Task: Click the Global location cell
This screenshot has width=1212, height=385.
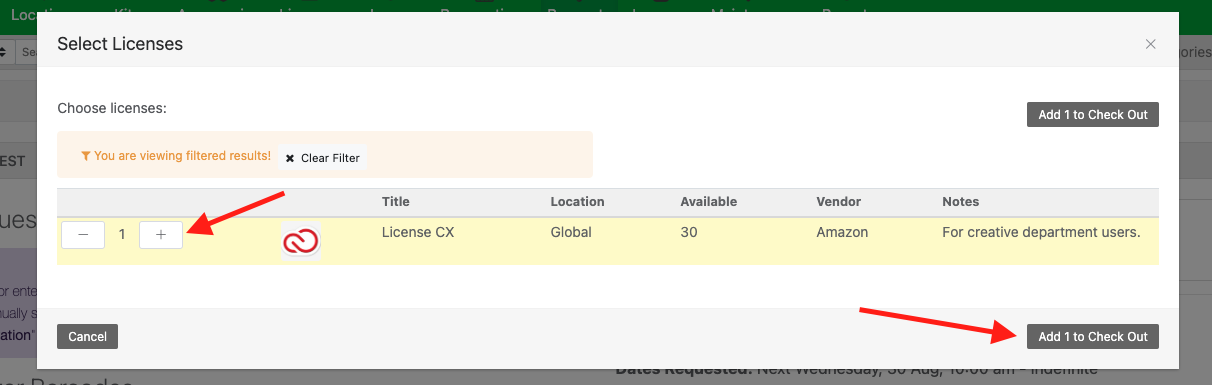Action: pos(571,232)
